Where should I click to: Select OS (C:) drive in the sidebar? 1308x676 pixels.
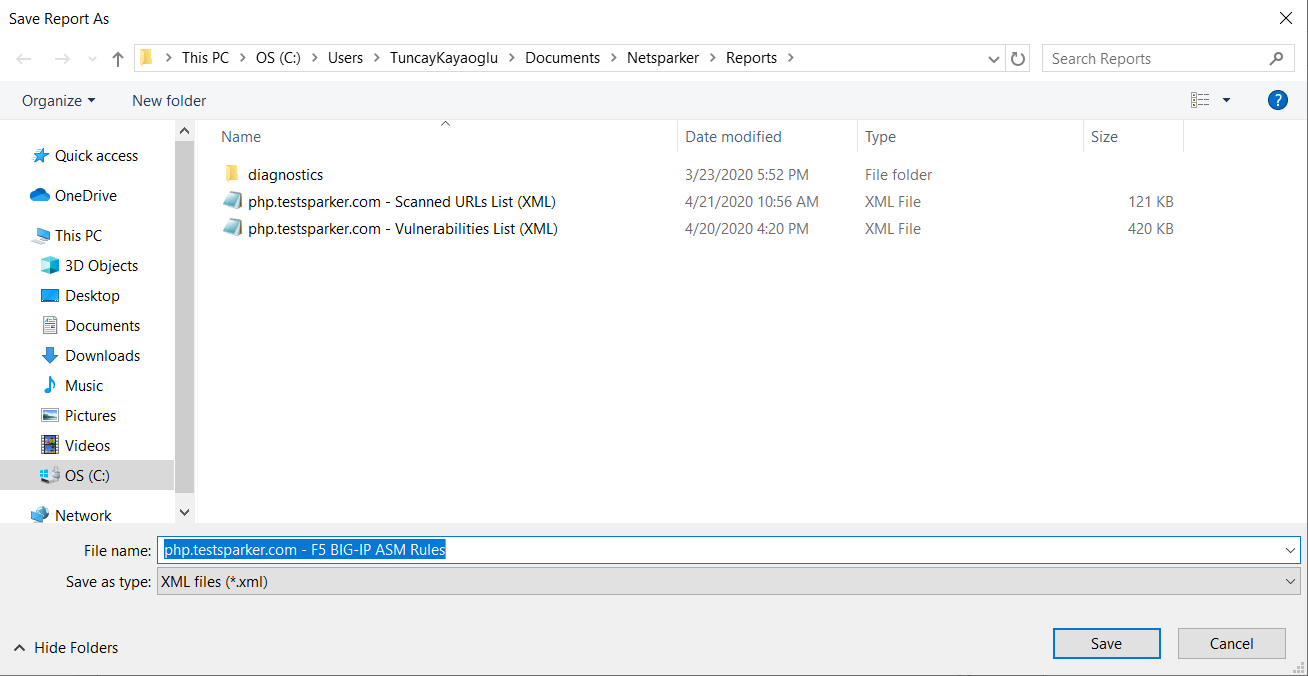click(88, 475)
